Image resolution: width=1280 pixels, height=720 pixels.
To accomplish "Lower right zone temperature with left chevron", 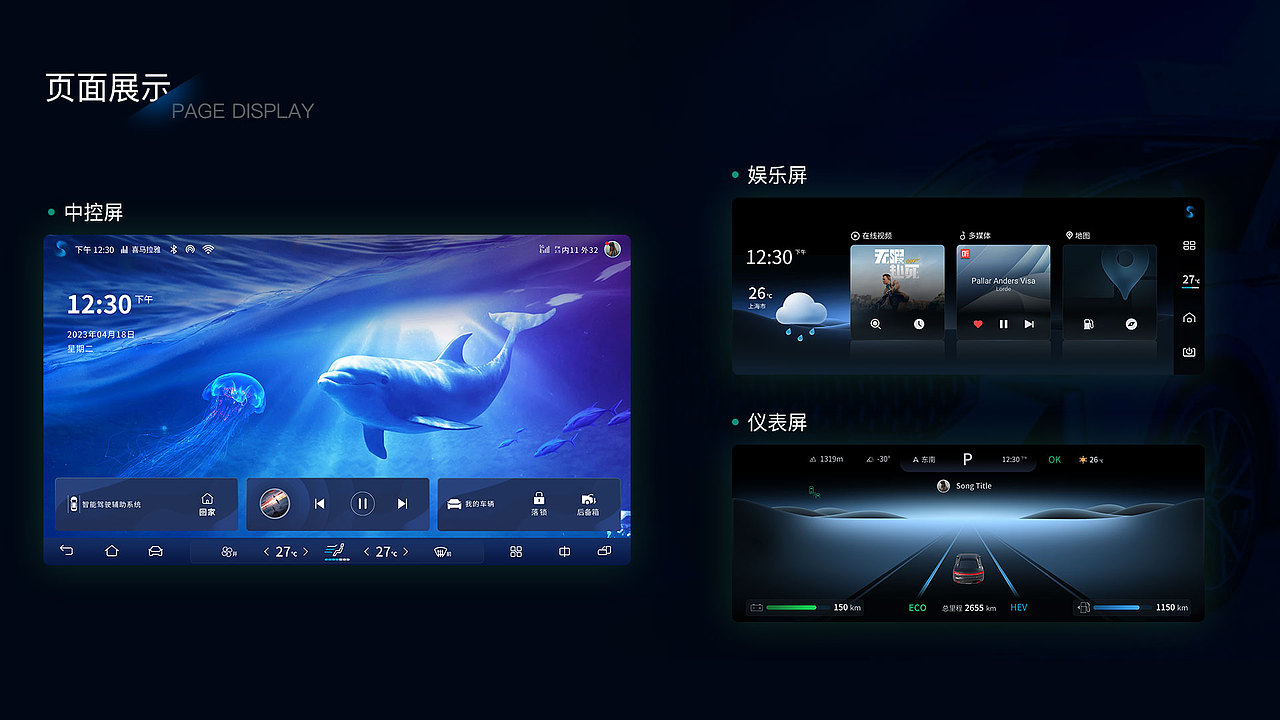I will (366, 552).
